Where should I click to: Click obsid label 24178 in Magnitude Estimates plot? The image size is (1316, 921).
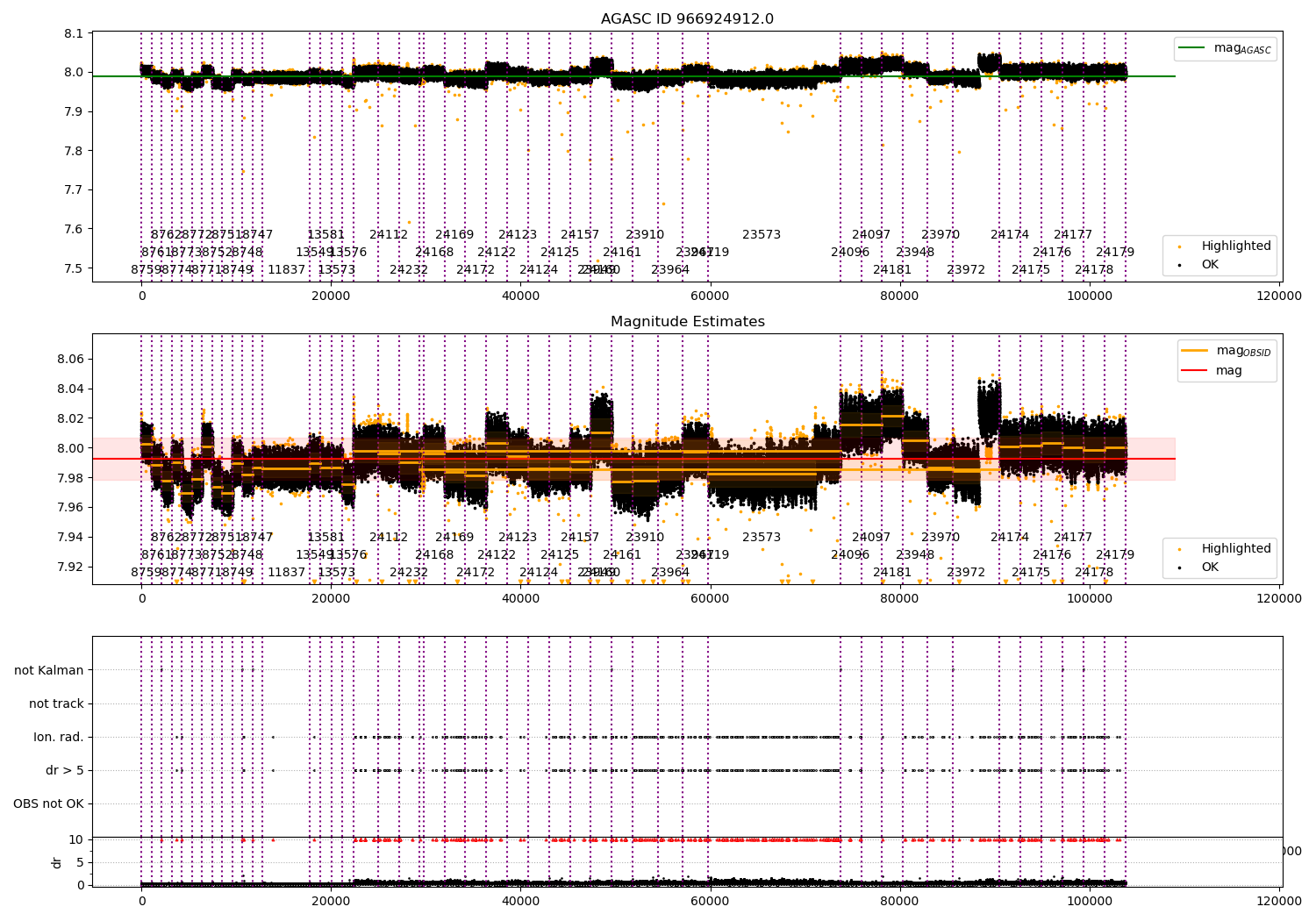click(x=1094, y=573)
